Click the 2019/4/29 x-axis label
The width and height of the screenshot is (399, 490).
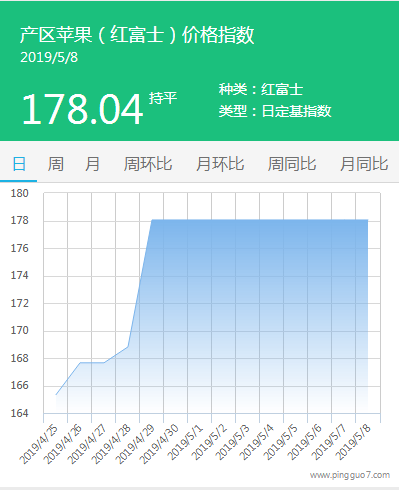point(135,444)
